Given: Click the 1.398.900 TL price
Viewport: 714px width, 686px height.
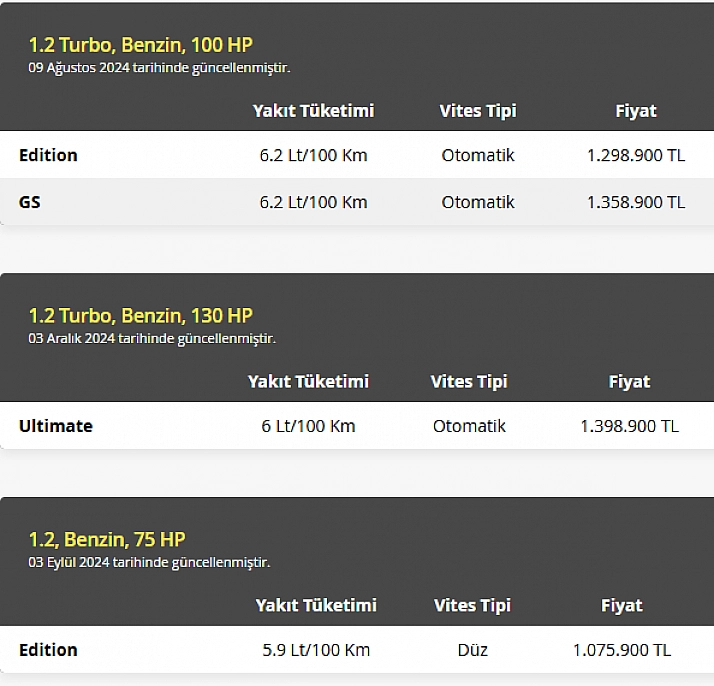Looking at the screenshot, I should (x=629, y=426).
